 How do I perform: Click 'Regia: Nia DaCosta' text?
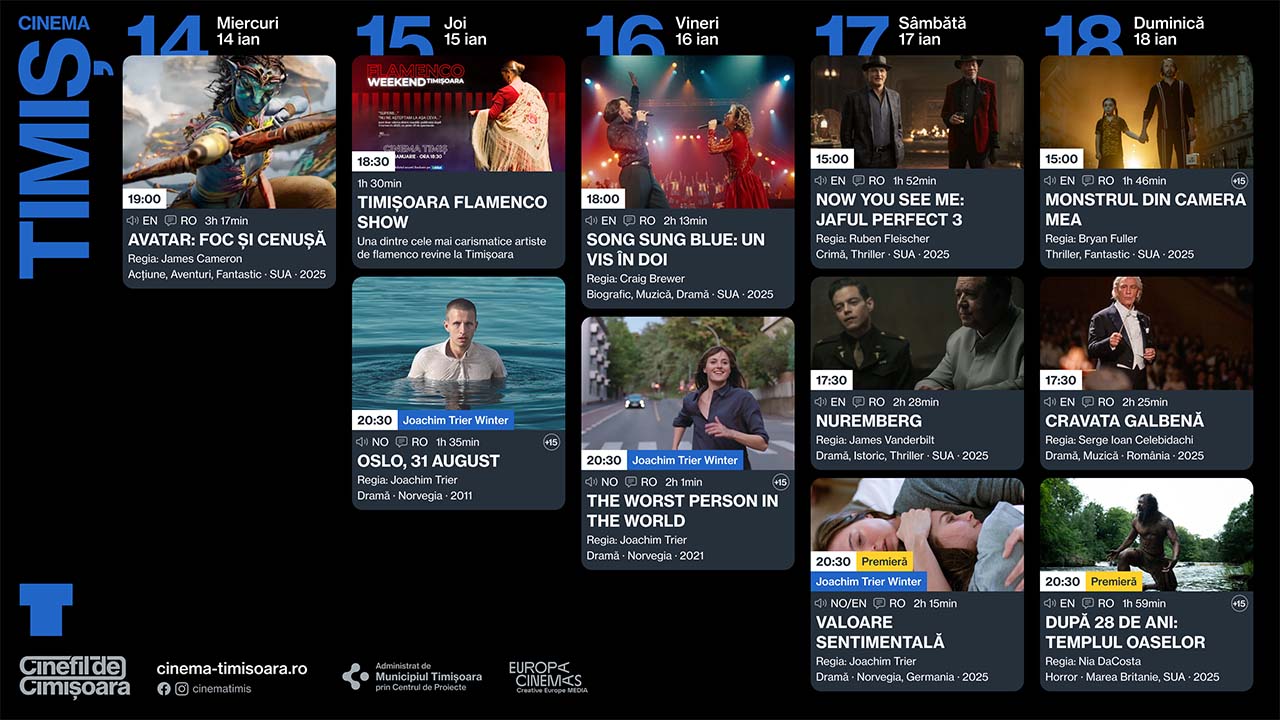[x=1093, y=661]
